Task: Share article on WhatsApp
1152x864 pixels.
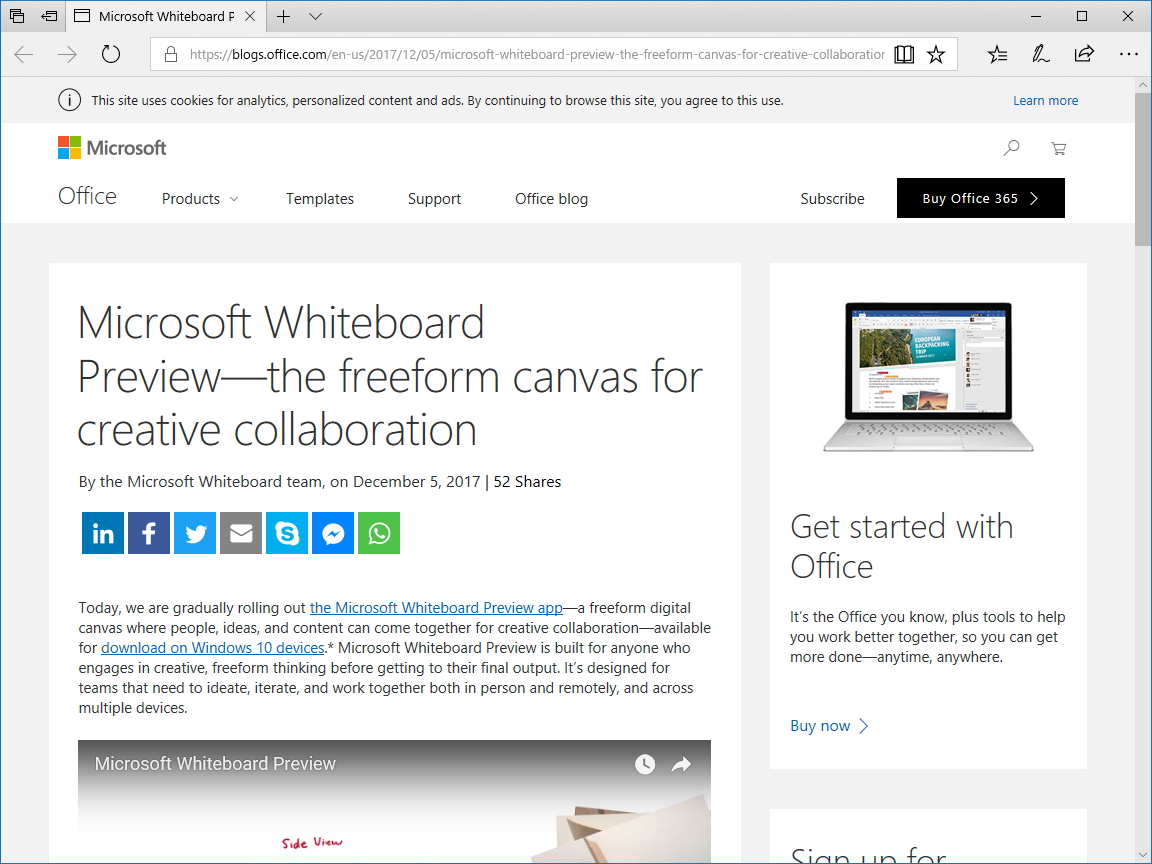Action: point(379,533)
